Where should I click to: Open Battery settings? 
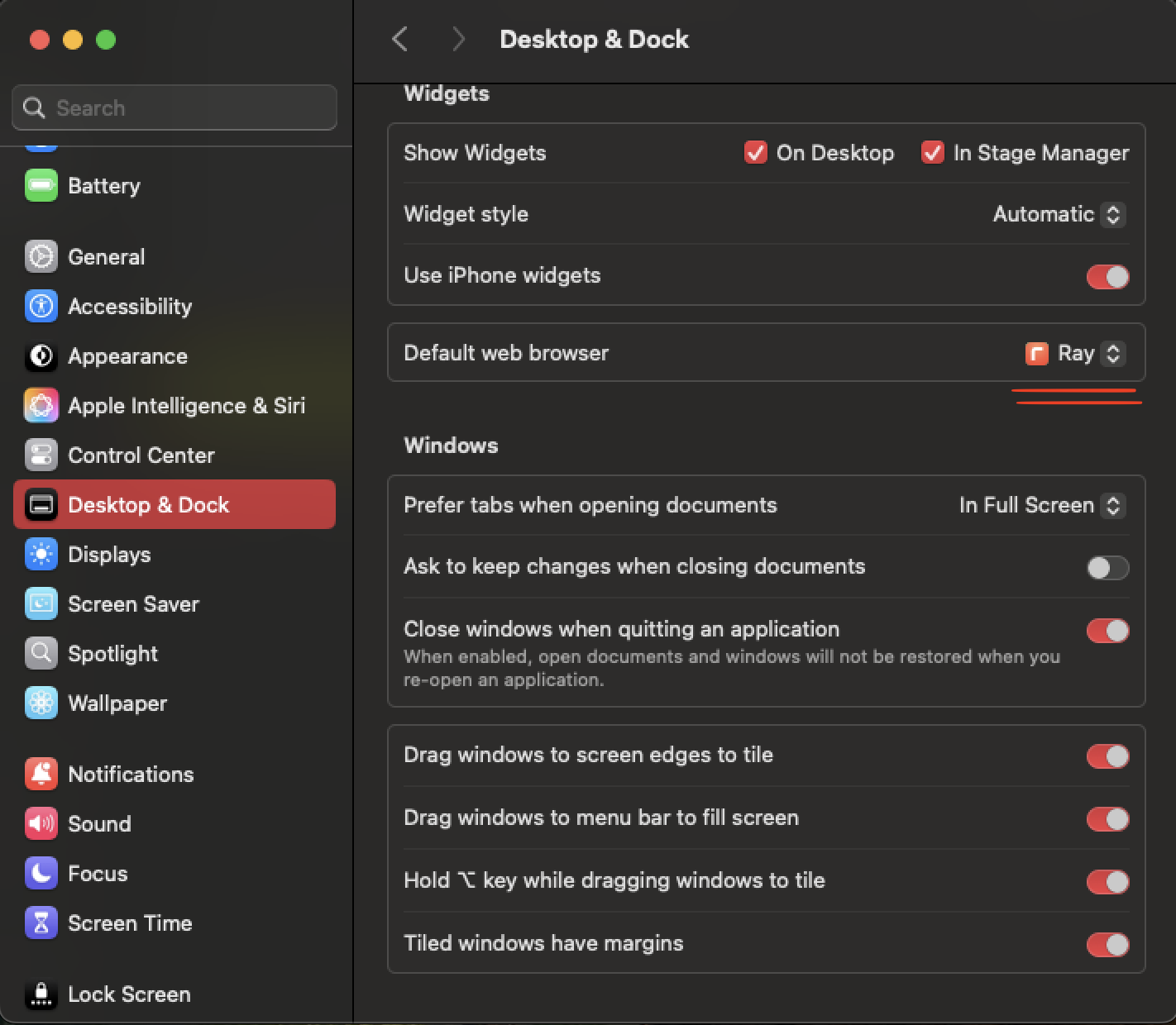[x=174, y=186]
